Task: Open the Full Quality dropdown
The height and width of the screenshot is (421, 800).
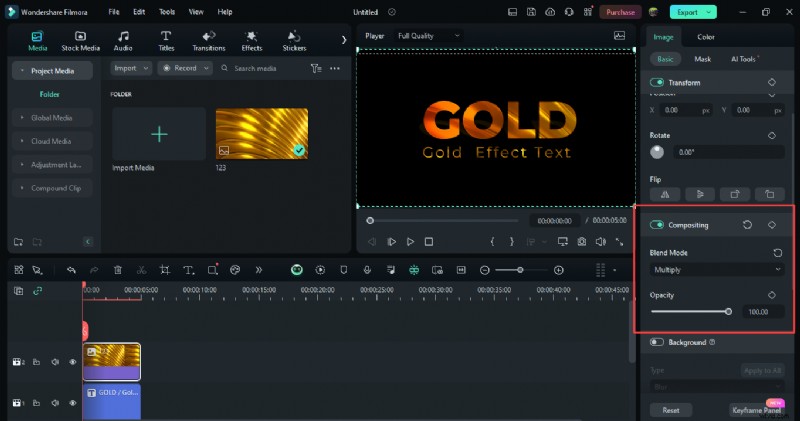Action: (429, 36)
